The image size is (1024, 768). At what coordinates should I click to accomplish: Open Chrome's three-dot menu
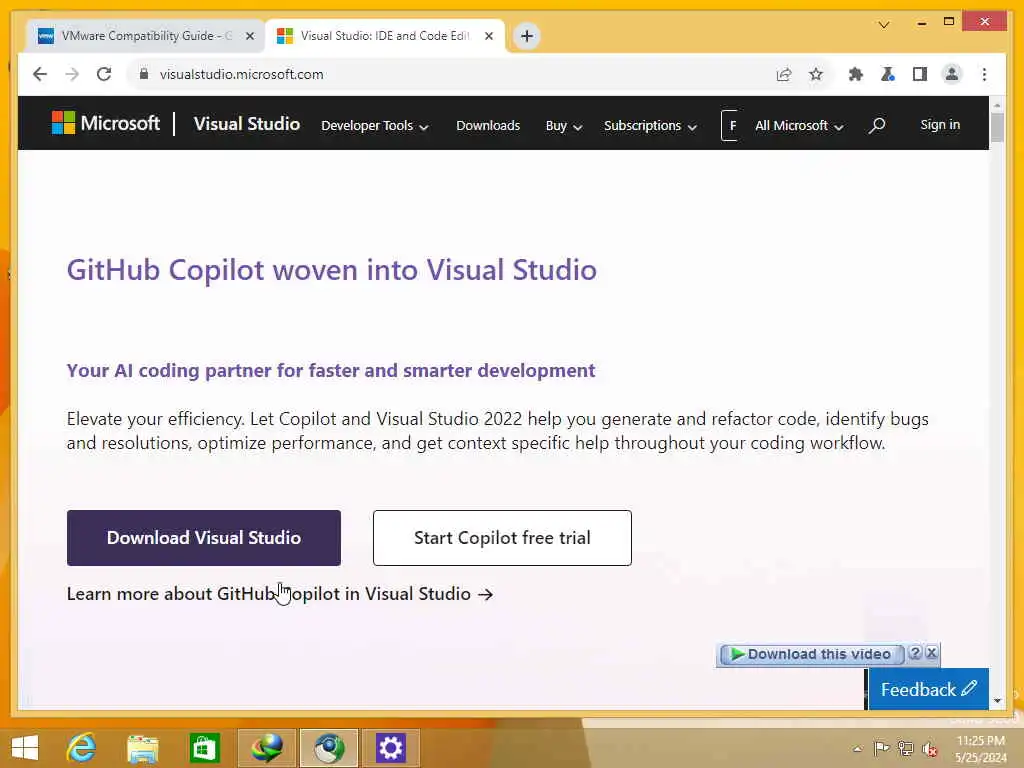click(x=984, y=74)
